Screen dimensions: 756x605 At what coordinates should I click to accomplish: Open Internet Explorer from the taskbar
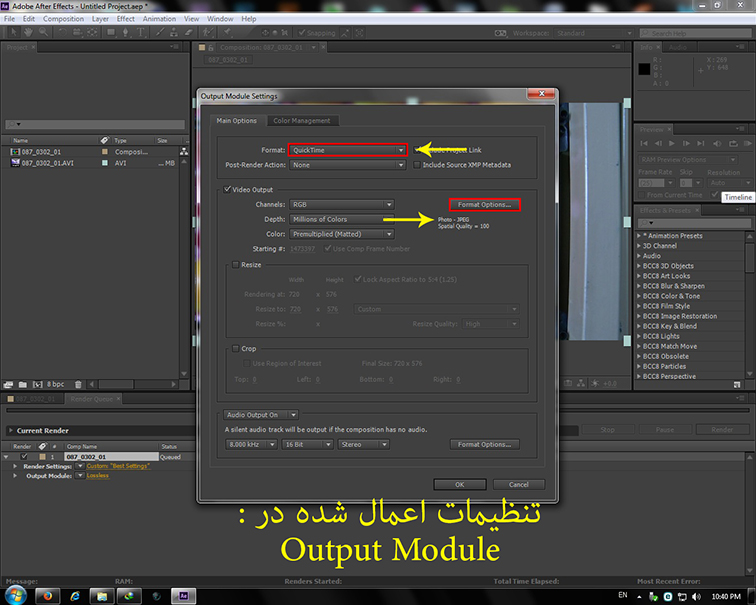pyautogui.click(x=75, y=596)
